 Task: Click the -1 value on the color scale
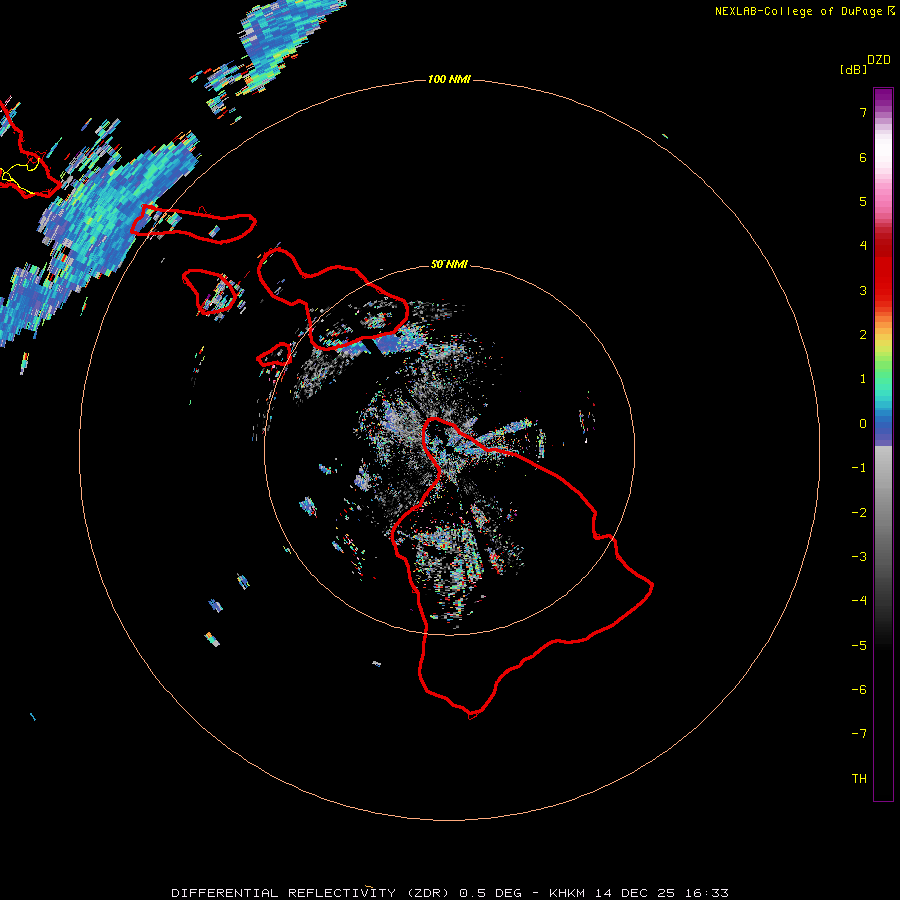(859, 468)
